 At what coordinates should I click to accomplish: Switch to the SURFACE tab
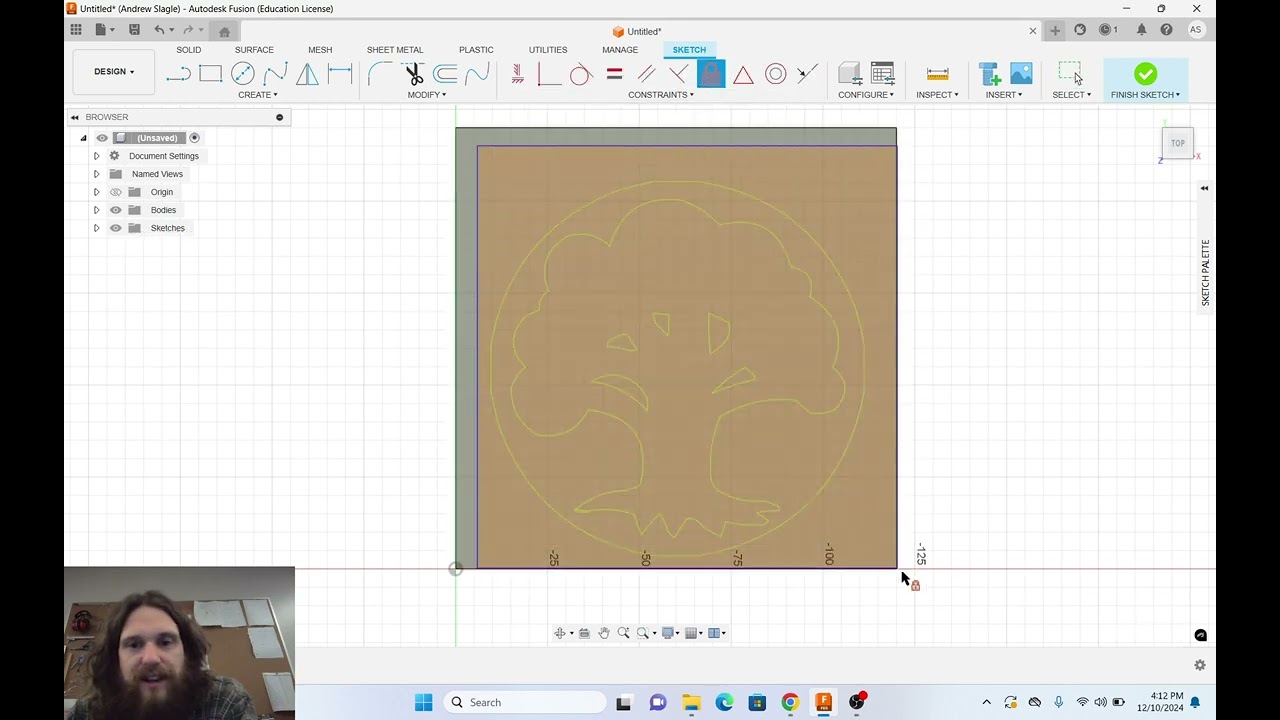coord(254,50)
